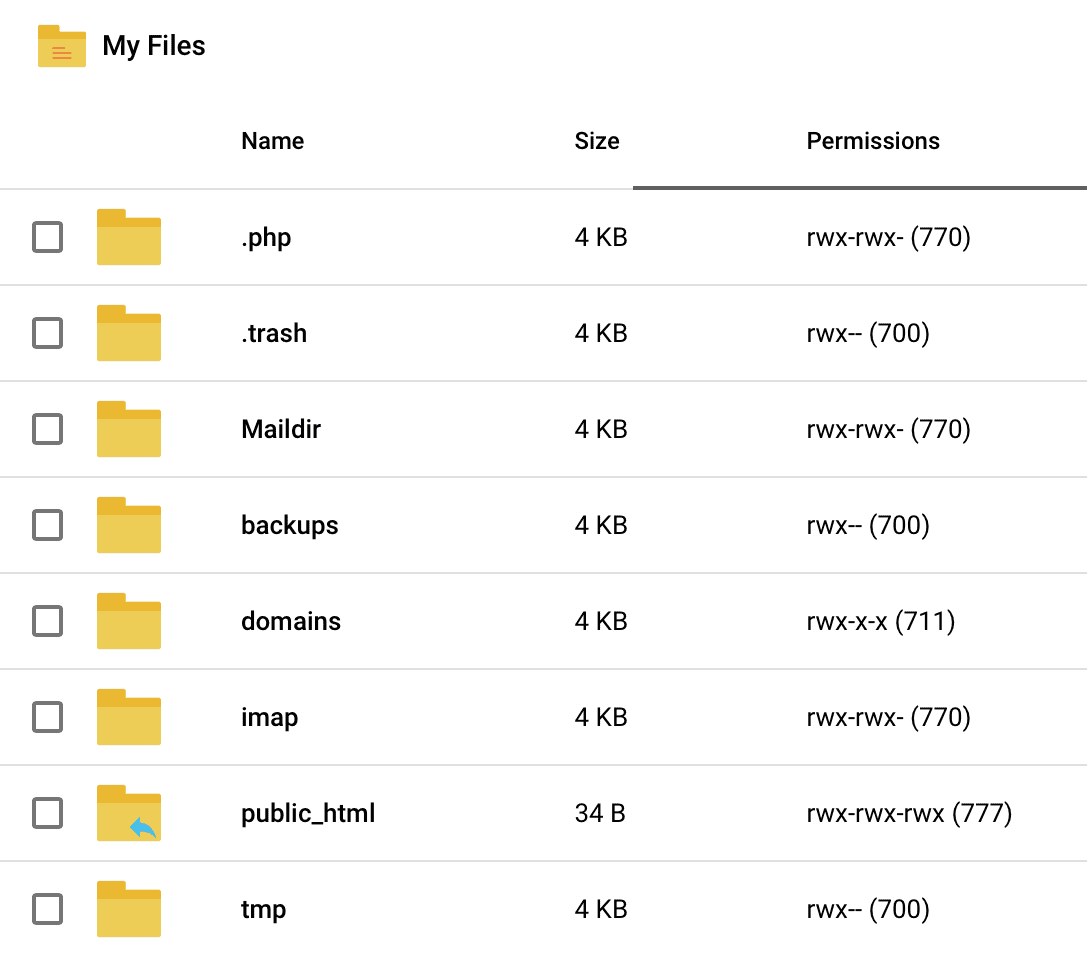
Task: Sort files by the Size column
Action: point(596,141)
